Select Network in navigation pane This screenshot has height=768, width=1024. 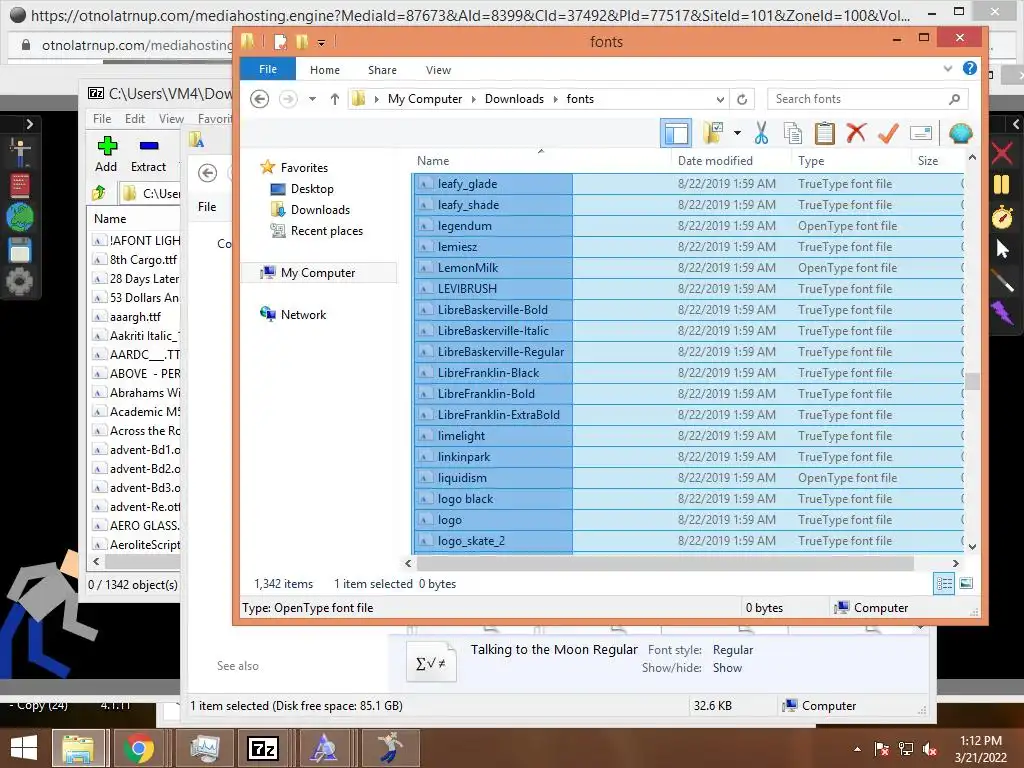click(x=302, y=315)
